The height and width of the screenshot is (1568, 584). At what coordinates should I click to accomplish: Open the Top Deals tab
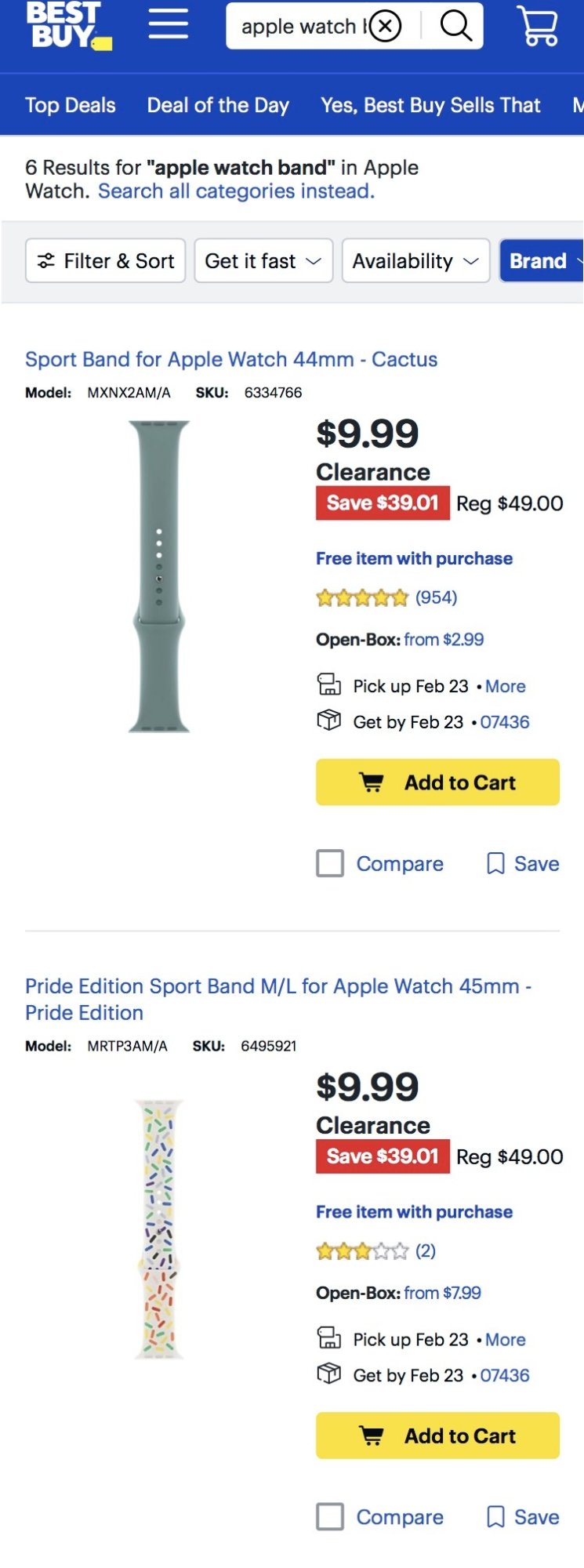coord(71,105)
